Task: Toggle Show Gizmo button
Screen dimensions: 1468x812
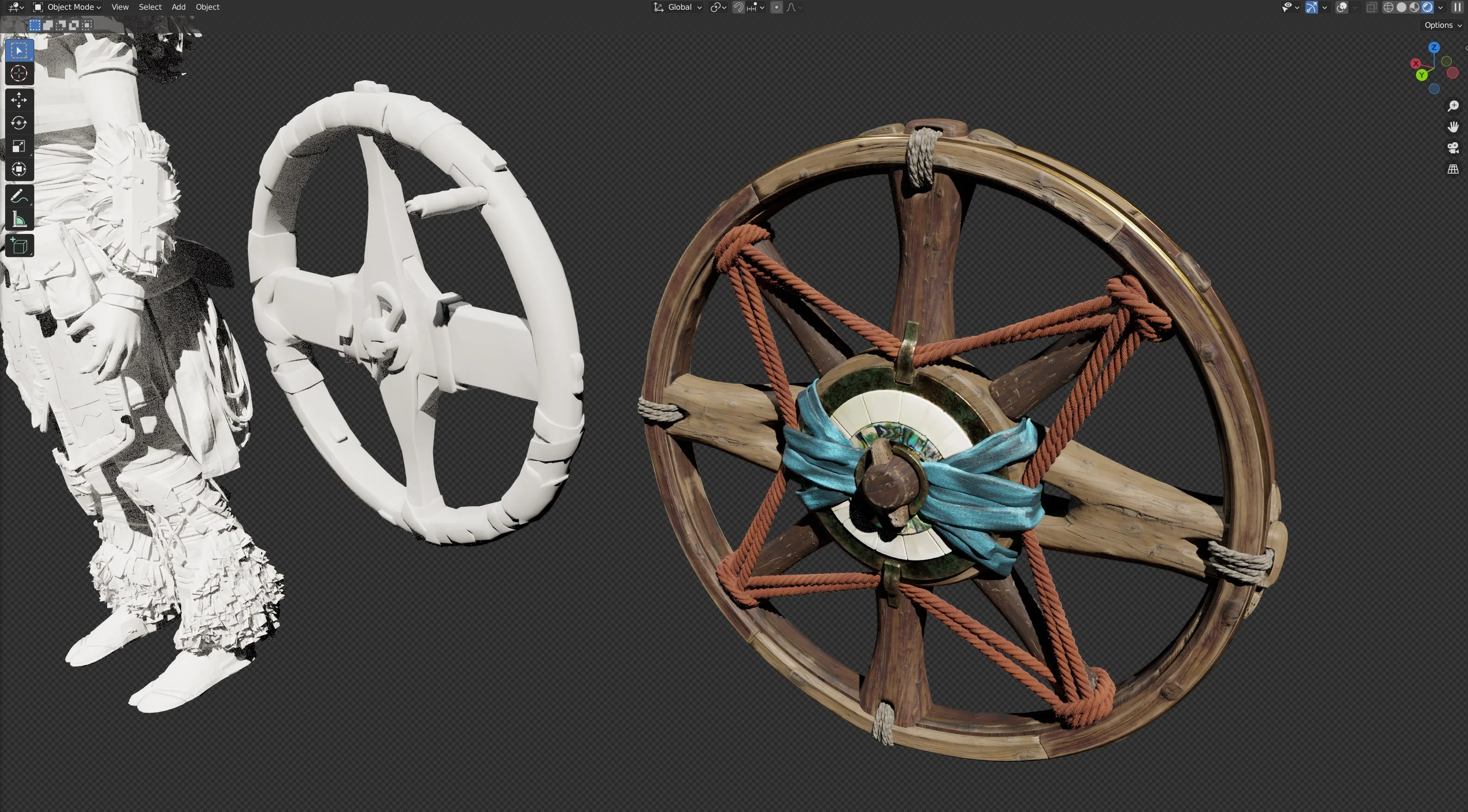Action: [1311, 7]
